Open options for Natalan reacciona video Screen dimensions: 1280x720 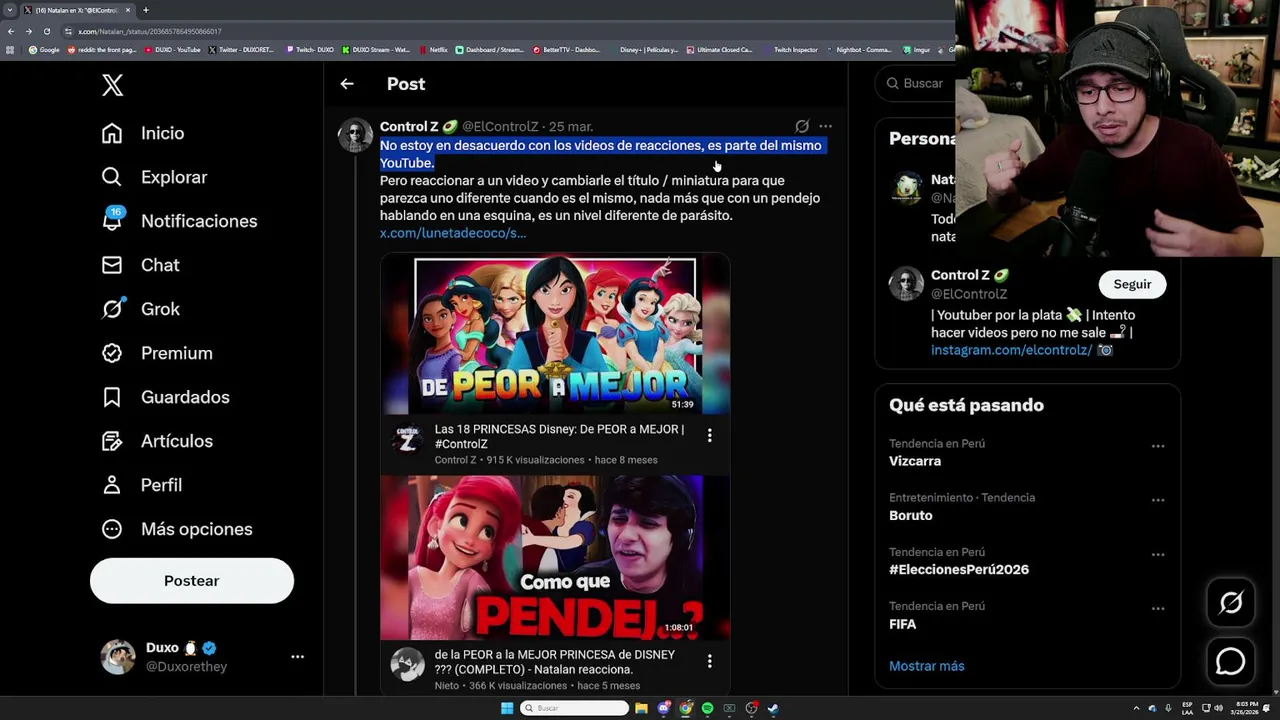point(710,662)
